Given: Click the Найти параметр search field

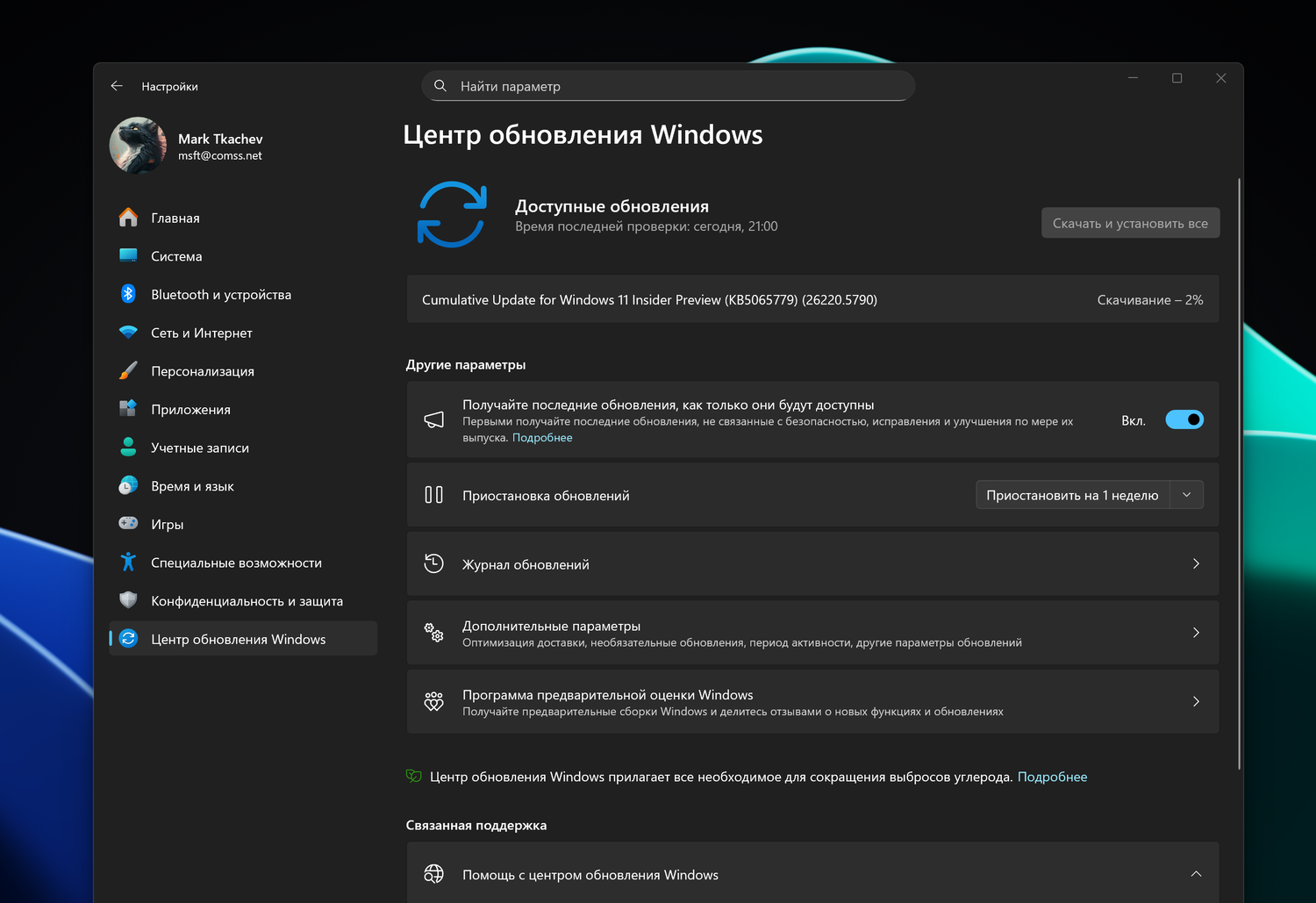Looking at the screenshot, I should pos(669,86).
